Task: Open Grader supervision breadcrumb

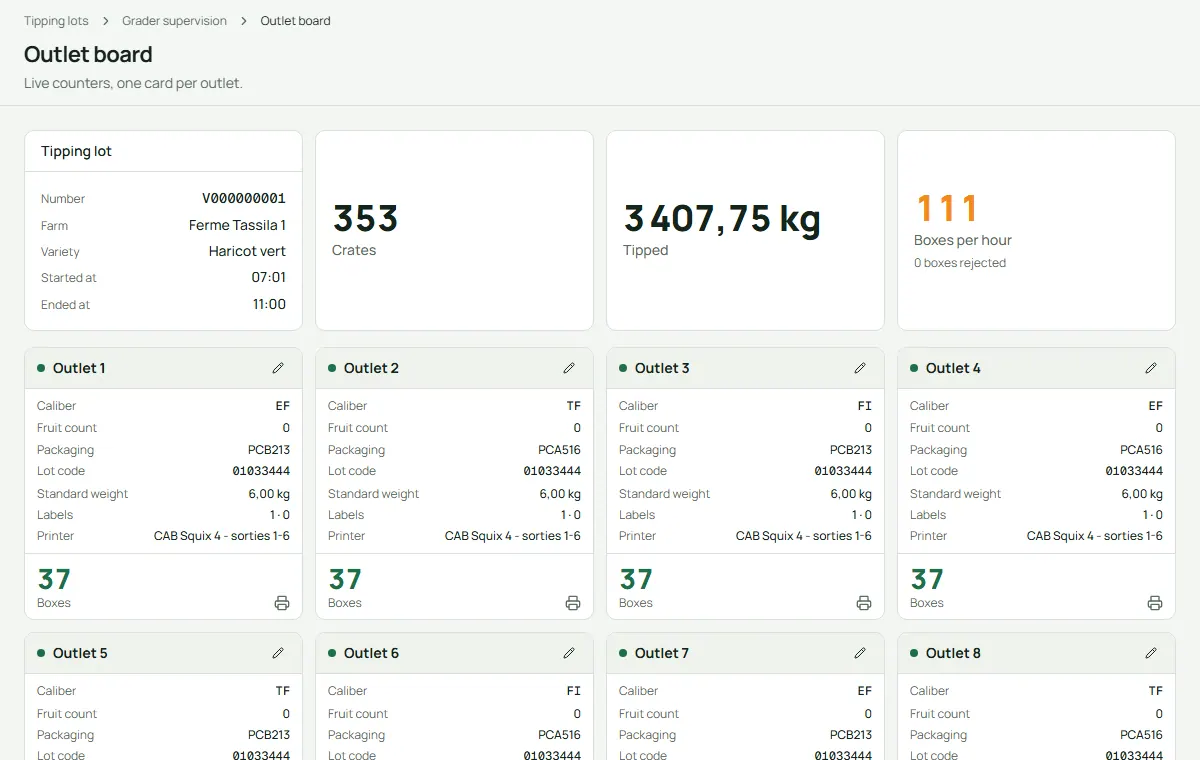Action: (x=174, y=21)
